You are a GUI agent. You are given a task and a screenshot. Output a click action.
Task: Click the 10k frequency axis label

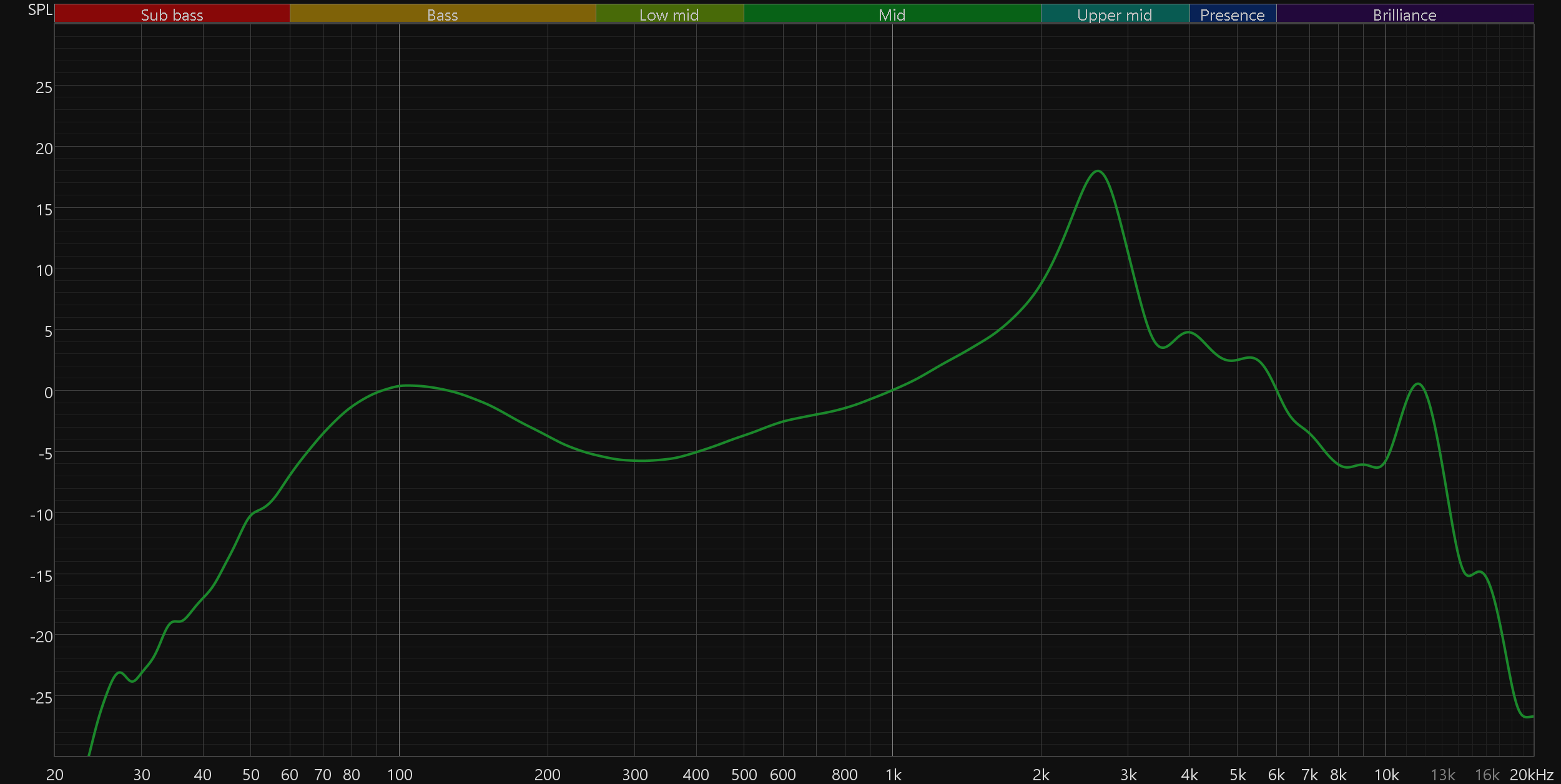tap(1386, 775)
